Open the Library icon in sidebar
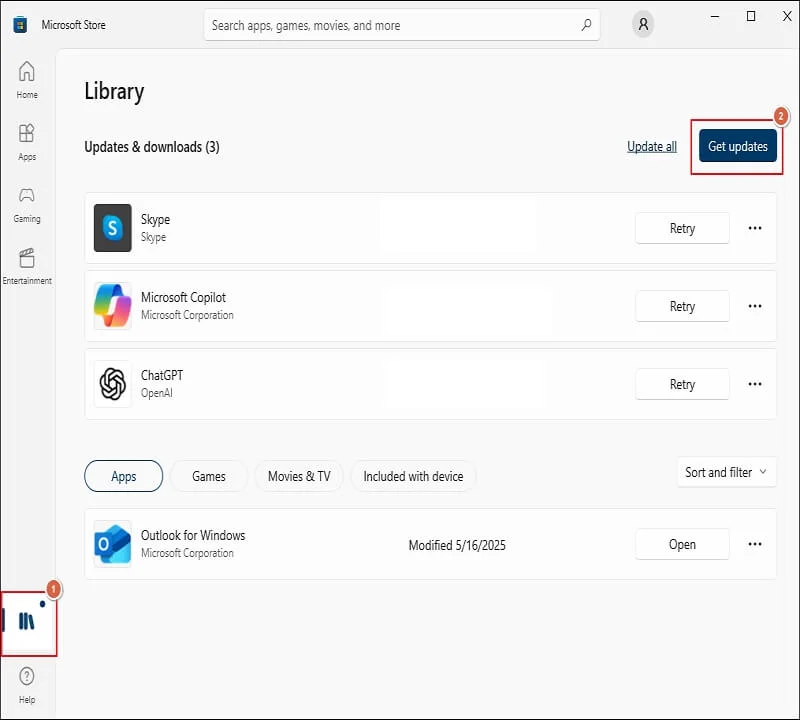 pyautogui.click(x=27, y=621)
